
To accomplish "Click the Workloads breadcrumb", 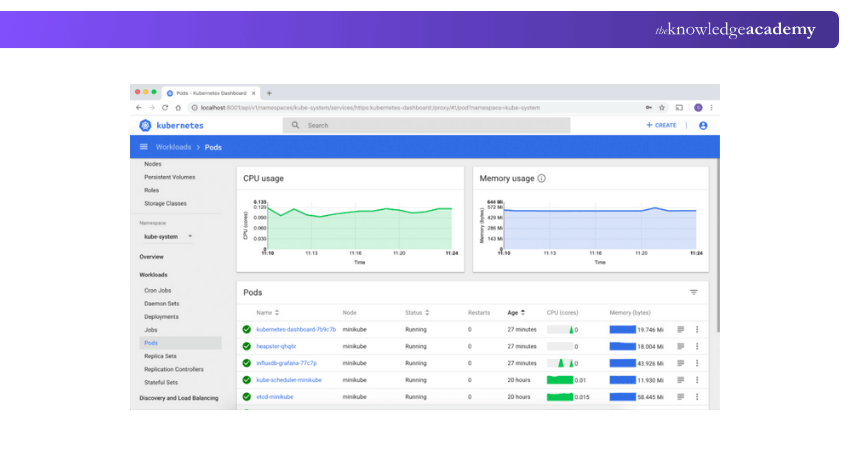I will click(173, 147).
